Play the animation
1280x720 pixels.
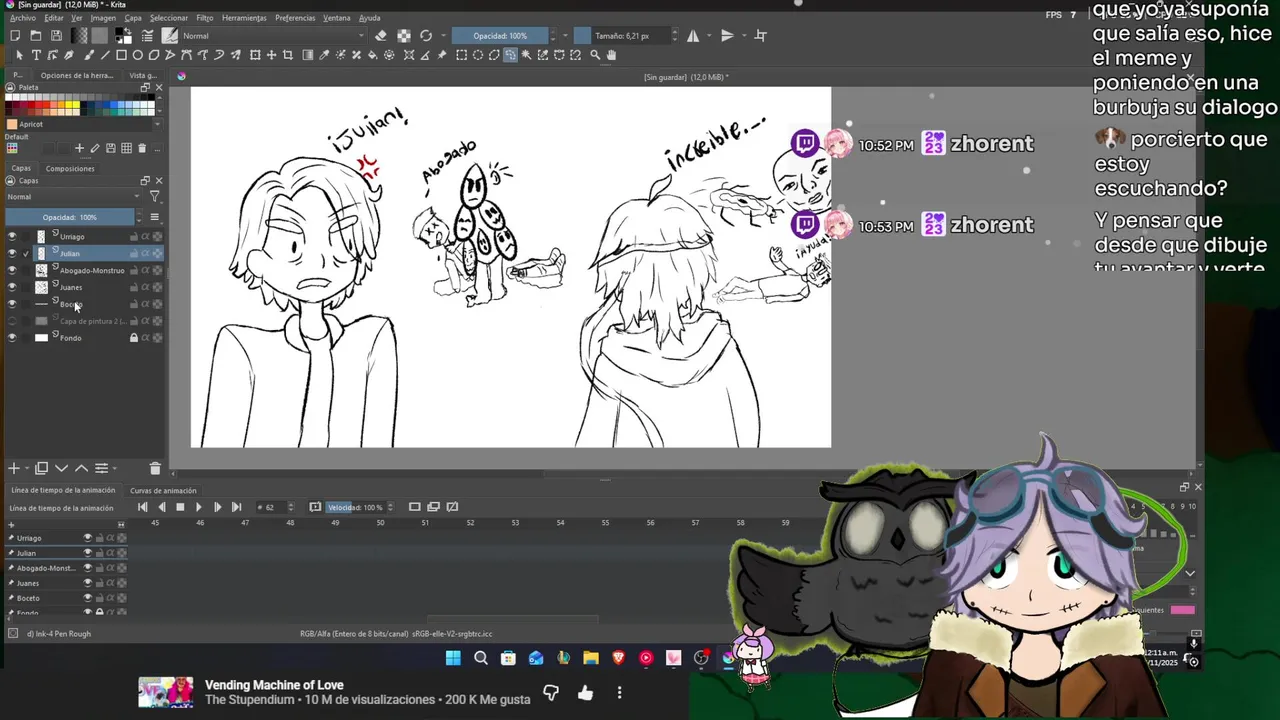pos(199,507)
